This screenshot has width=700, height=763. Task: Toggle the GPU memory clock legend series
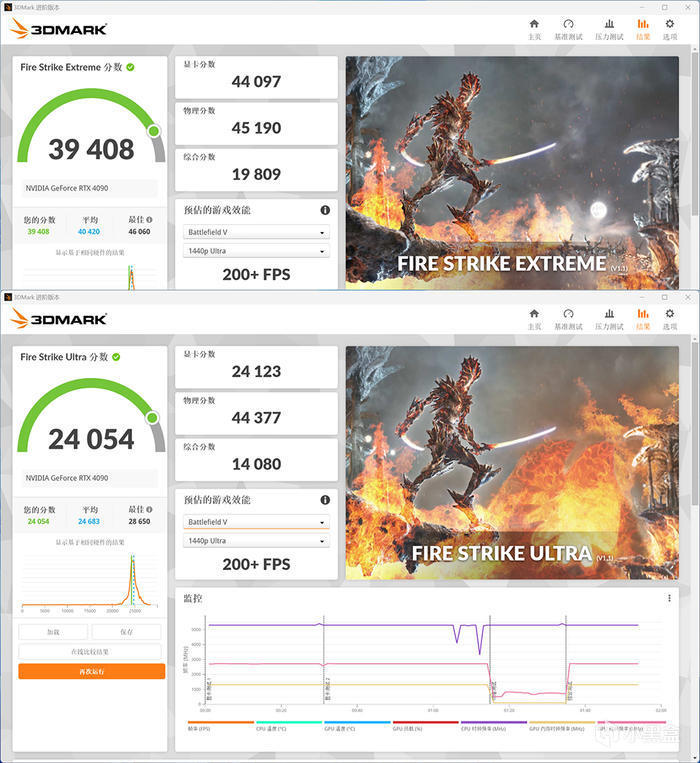[562, 726]
